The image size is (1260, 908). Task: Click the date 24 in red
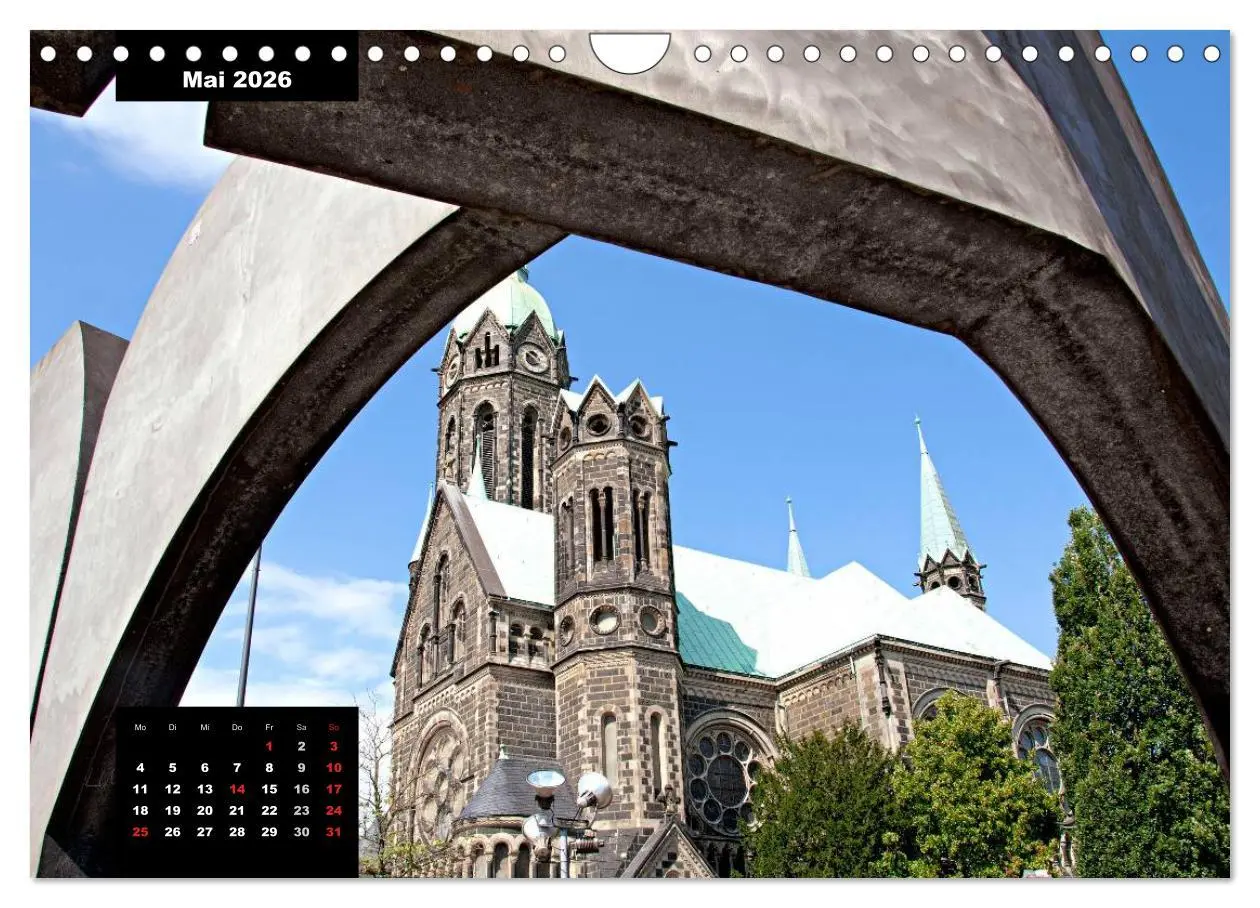(334, 810)
